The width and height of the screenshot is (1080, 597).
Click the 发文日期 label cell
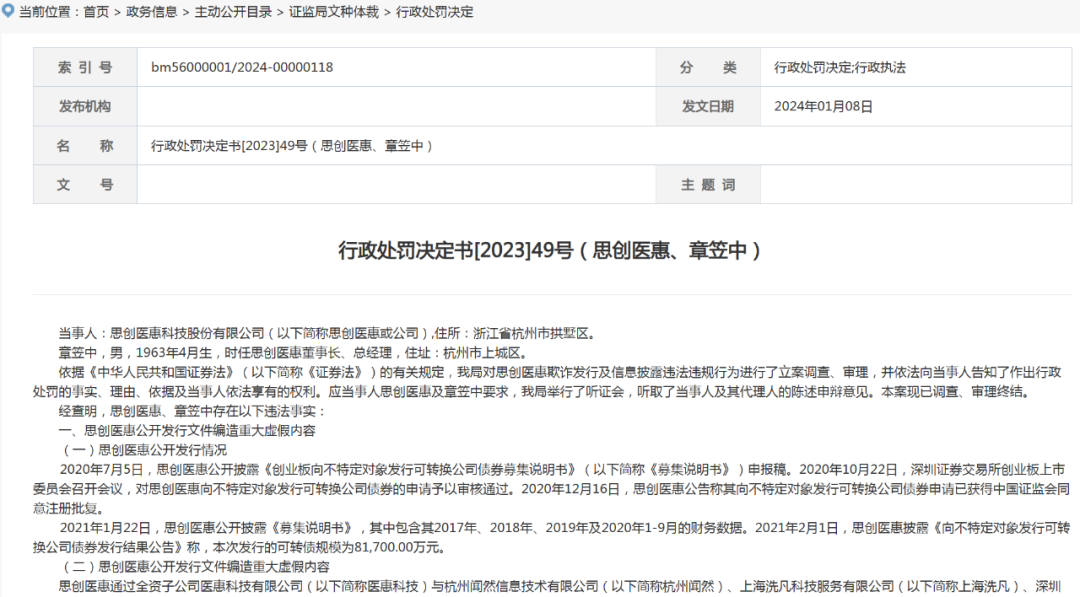pyautogui.click(x=708, y=107)
